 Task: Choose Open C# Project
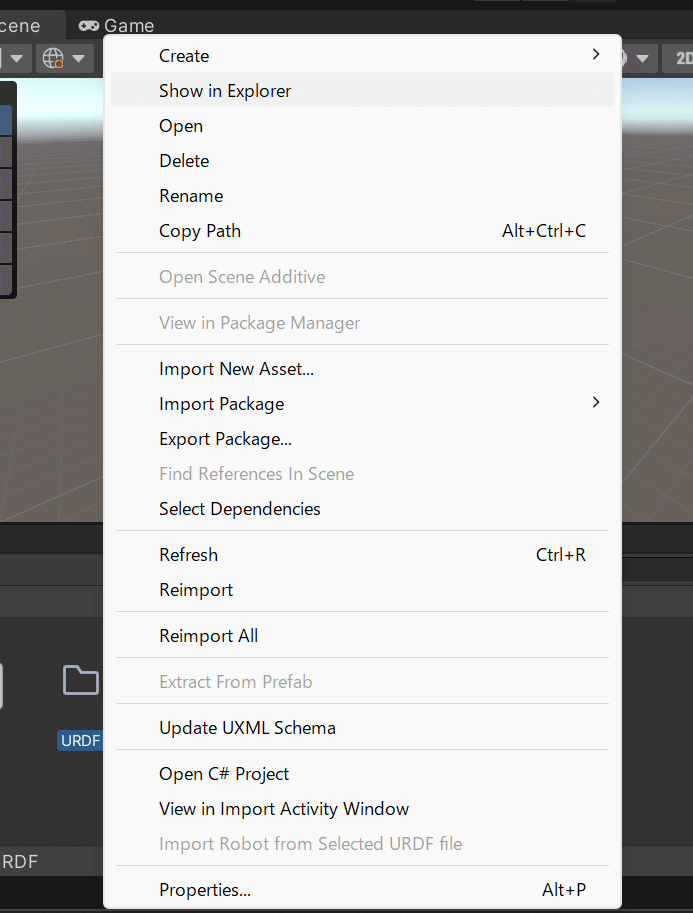(362, 773)
